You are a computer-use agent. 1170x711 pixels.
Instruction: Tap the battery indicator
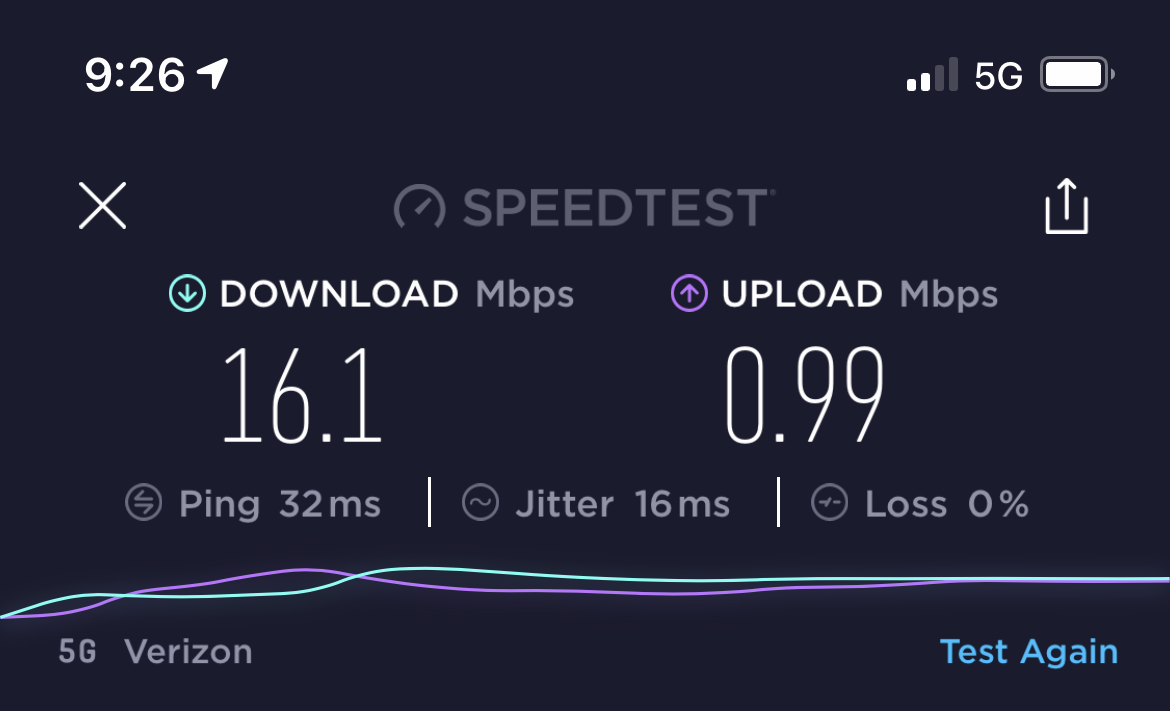click(1077, 75)
